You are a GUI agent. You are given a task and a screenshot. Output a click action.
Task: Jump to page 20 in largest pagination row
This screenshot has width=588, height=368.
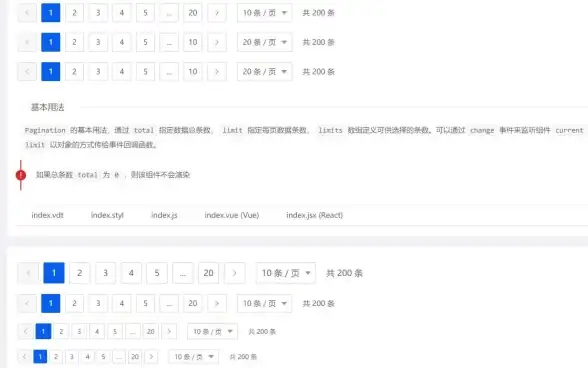[x=208, y=273]
